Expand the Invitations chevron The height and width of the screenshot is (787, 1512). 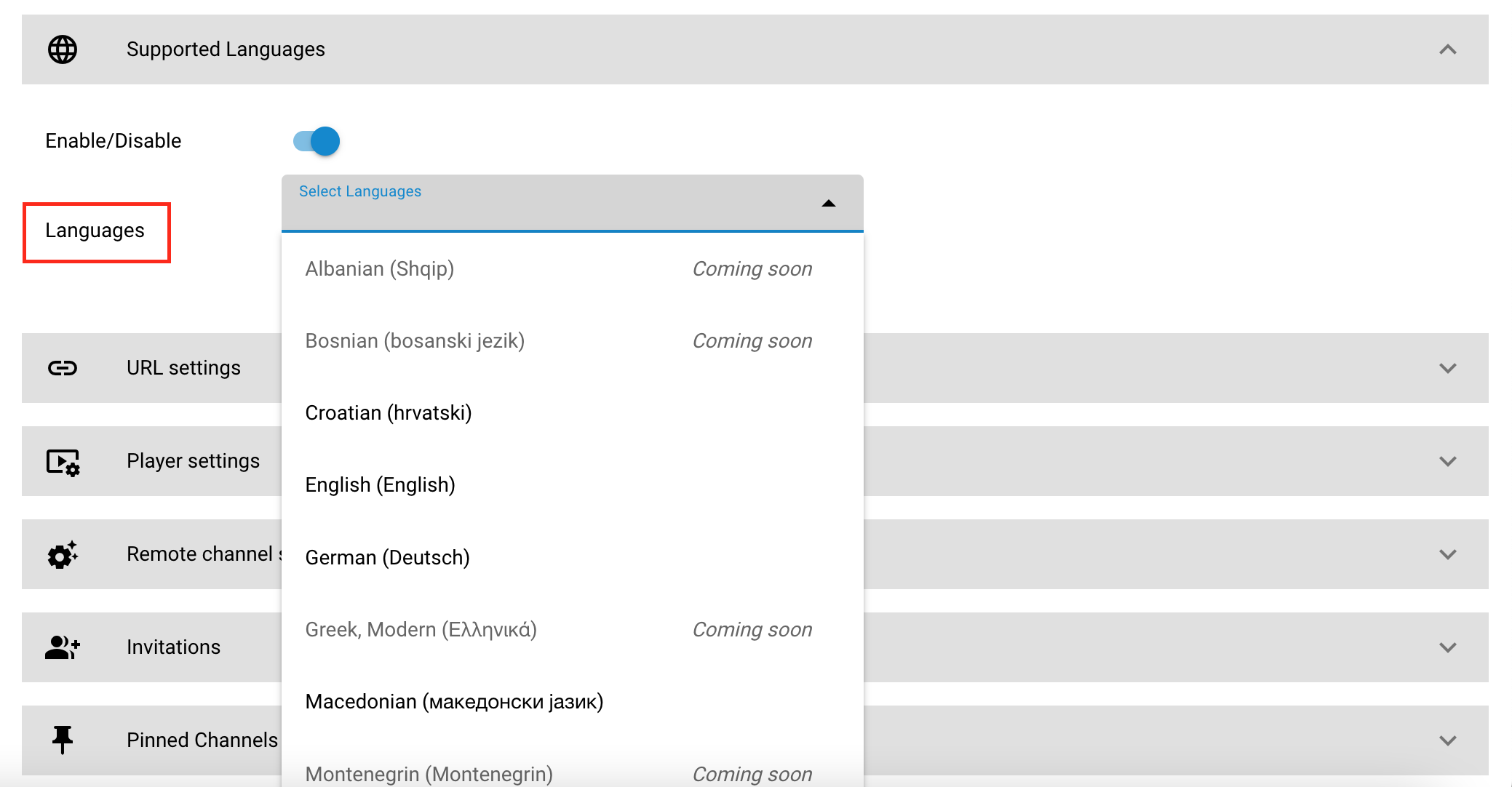click(1447, 647)
